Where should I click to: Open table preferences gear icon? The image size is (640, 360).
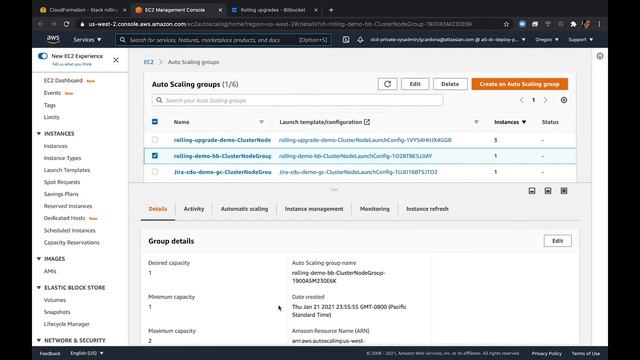pyautogui.click(x=564, y=100)
